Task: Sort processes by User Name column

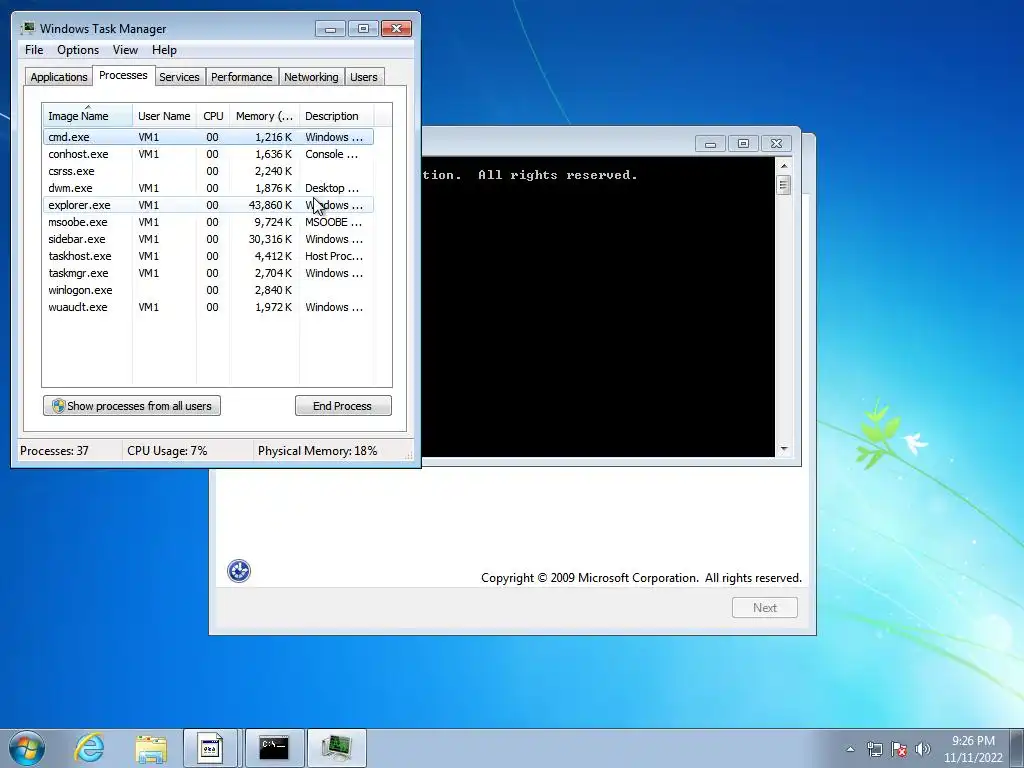Action: (x=164, y=116)
